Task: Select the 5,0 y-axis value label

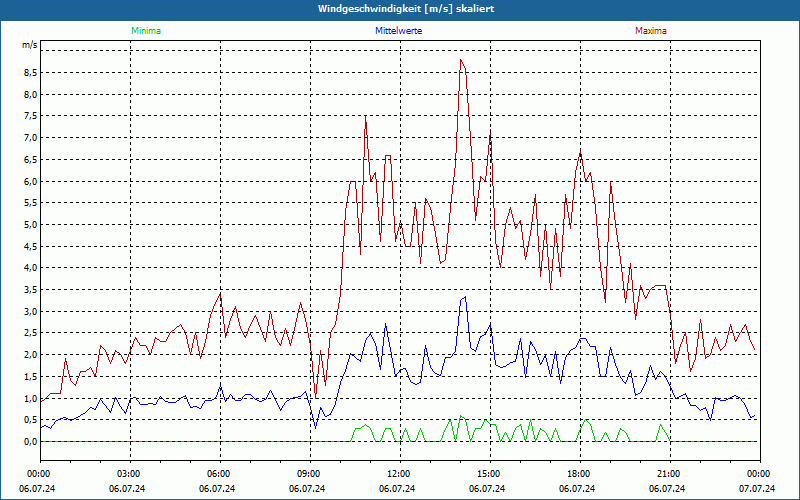Action: coord(29,225)
